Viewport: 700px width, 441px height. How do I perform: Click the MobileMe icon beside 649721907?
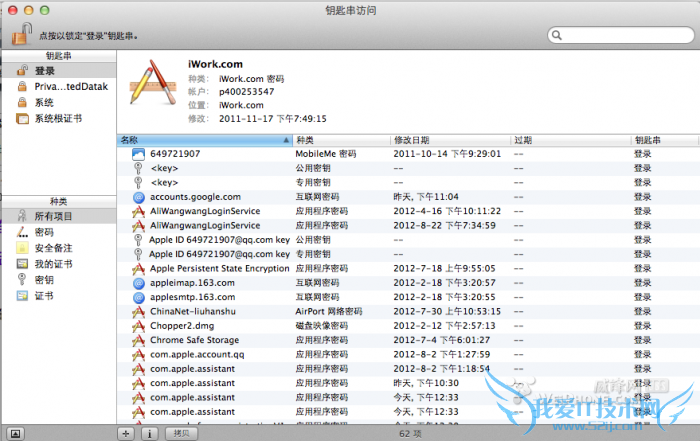point(138,154)
